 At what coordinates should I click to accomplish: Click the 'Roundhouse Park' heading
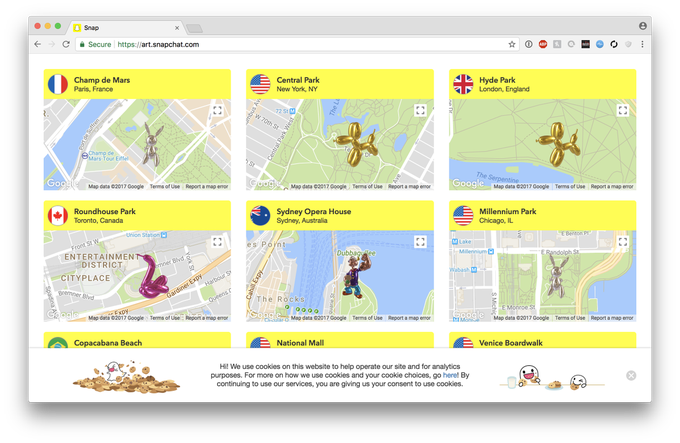point(105,211)
